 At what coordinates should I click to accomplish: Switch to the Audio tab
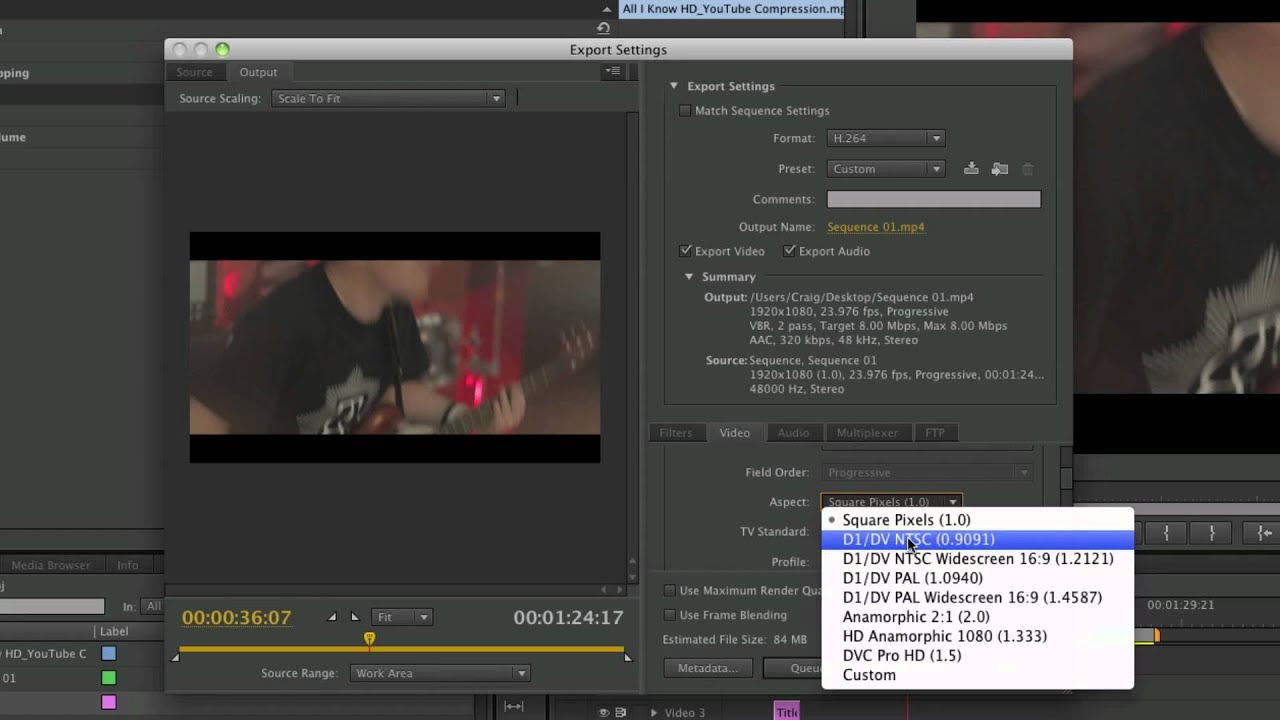tap(794, 432)
